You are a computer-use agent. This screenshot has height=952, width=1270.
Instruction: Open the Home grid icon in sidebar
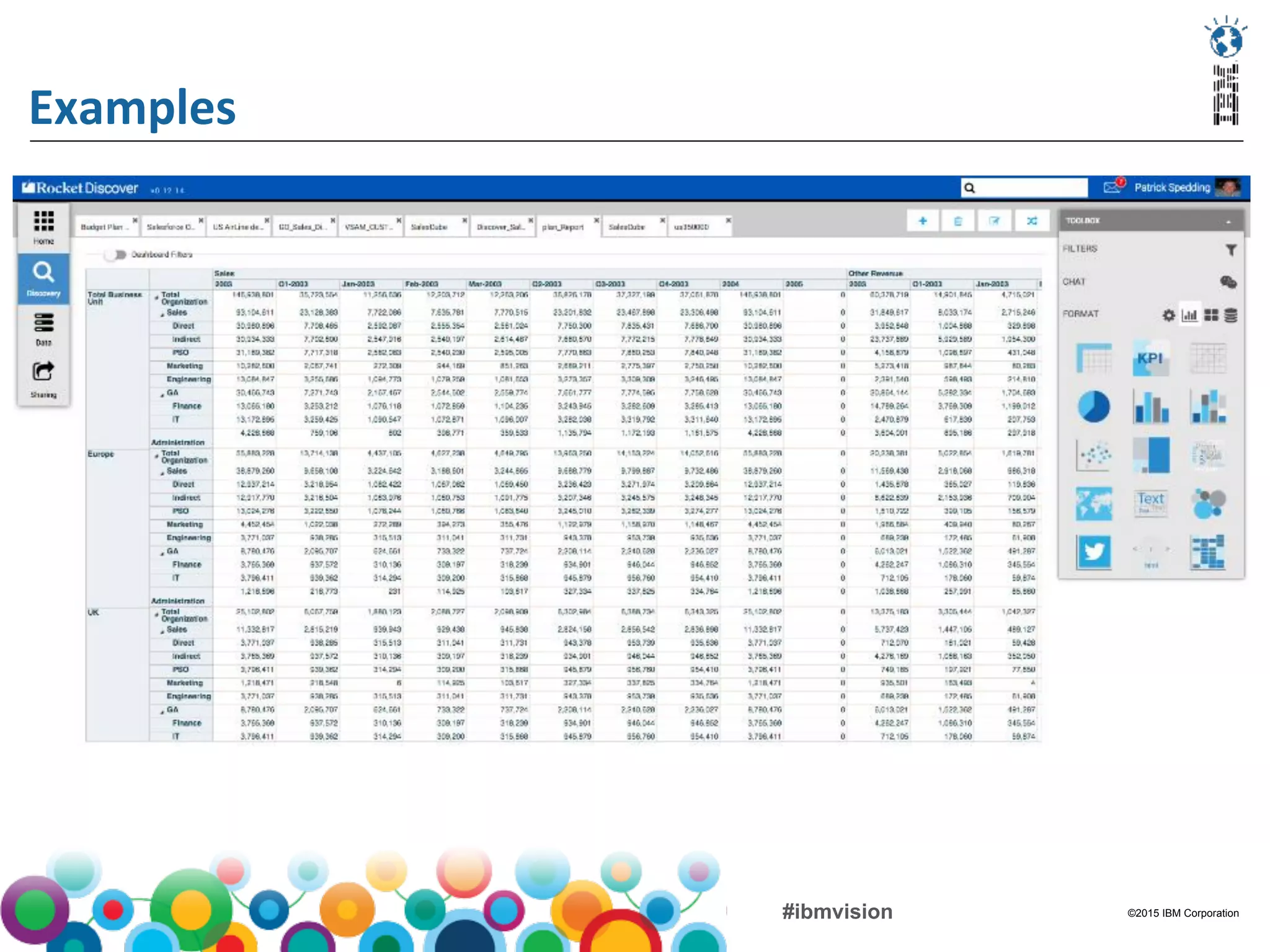(x=43, y=221)
